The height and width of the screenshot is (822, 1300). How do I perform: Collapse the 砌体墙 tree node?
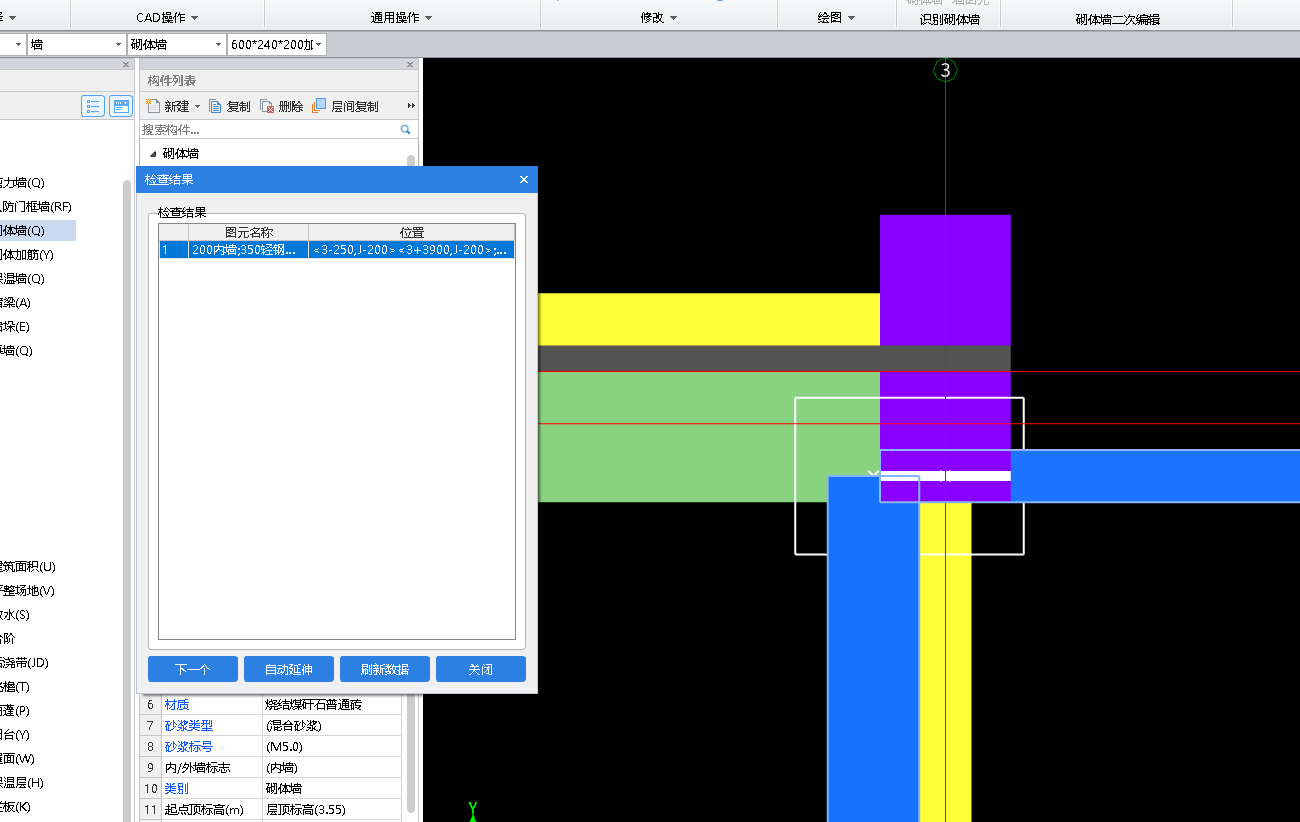coord(153,154)
